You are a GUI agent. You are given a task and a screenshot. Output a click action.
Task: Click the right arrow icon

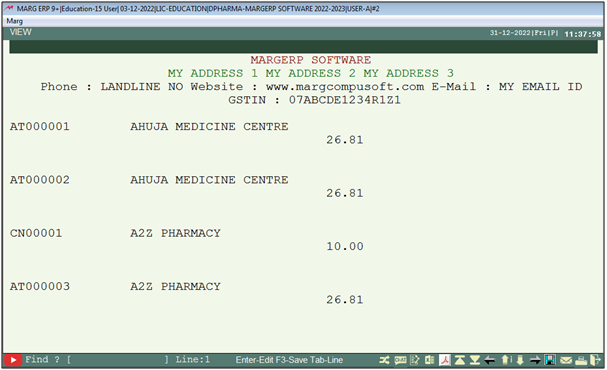pyautogui.click(x=535, y=361)
